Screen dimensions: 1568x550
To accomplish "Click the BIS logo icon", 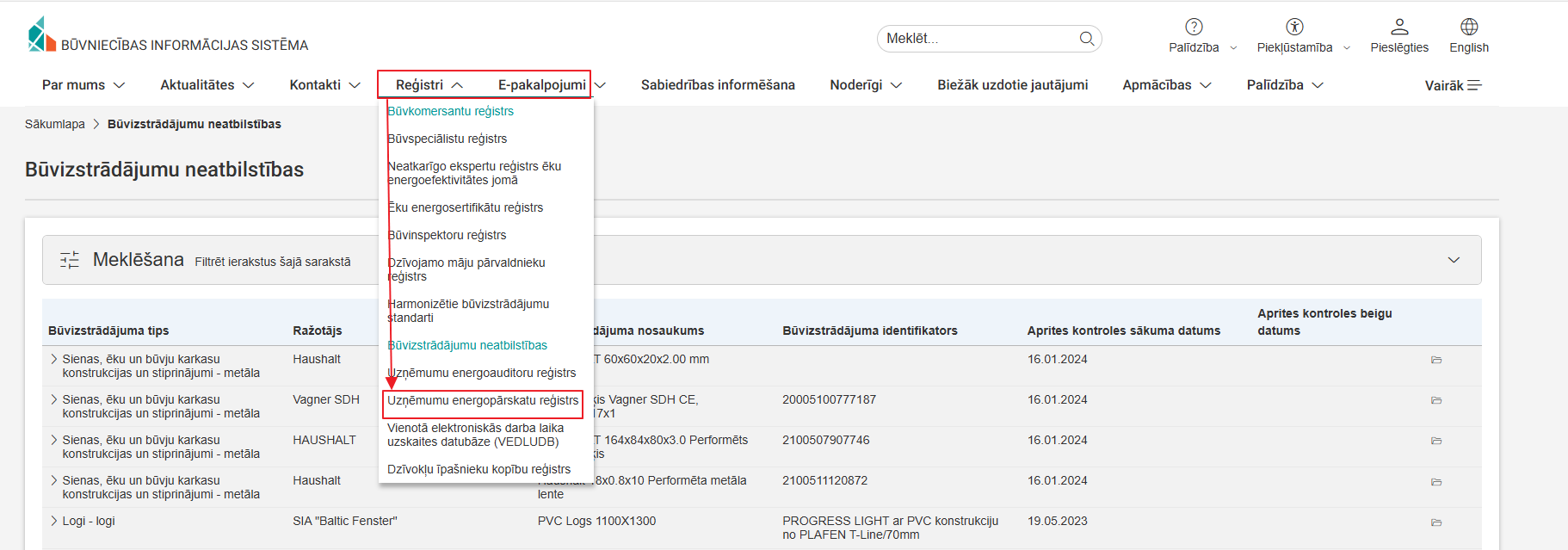I will 41,34.
